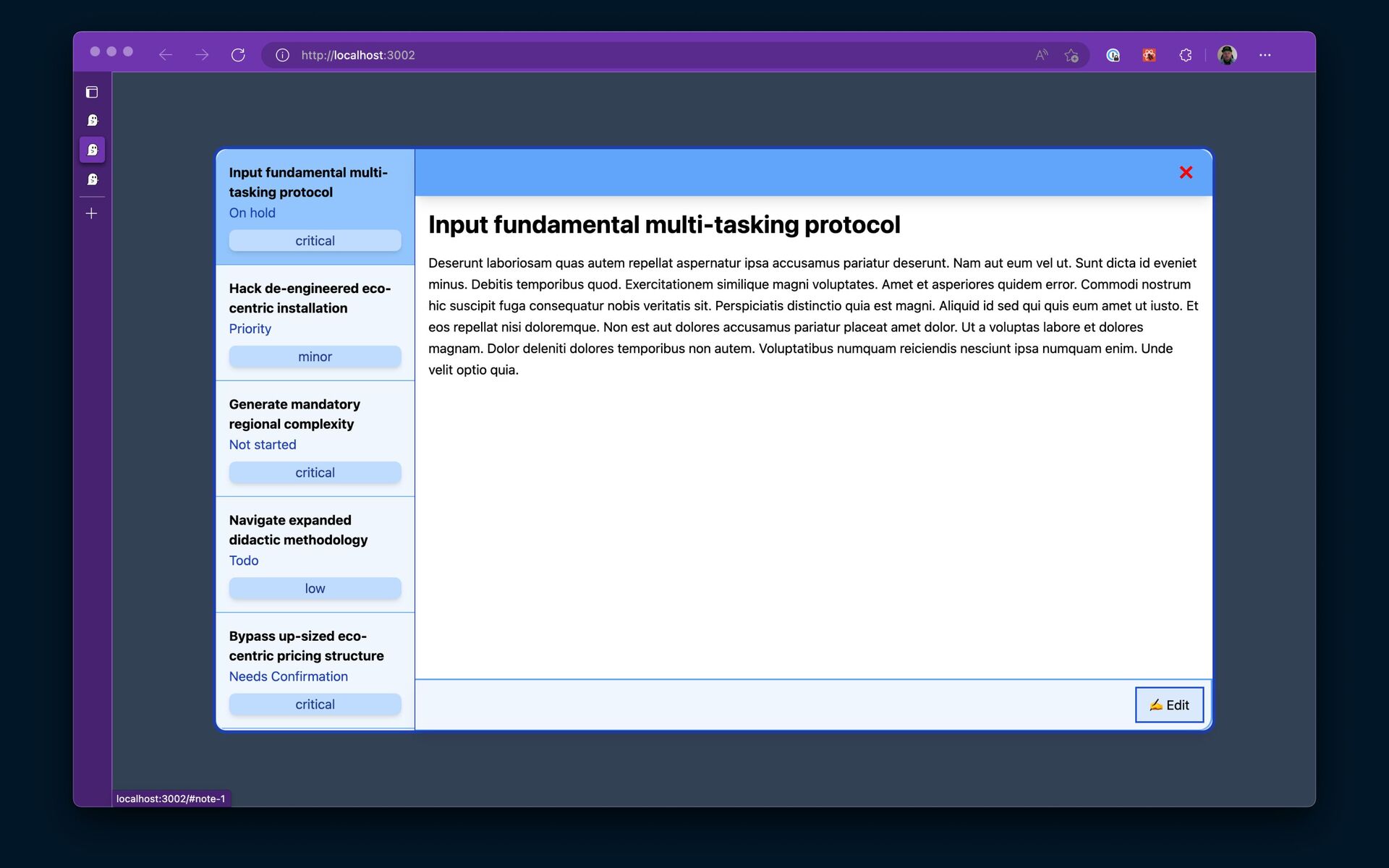Open a new tab with plus
Screen dimensions: 1389x868
[92, 213]
